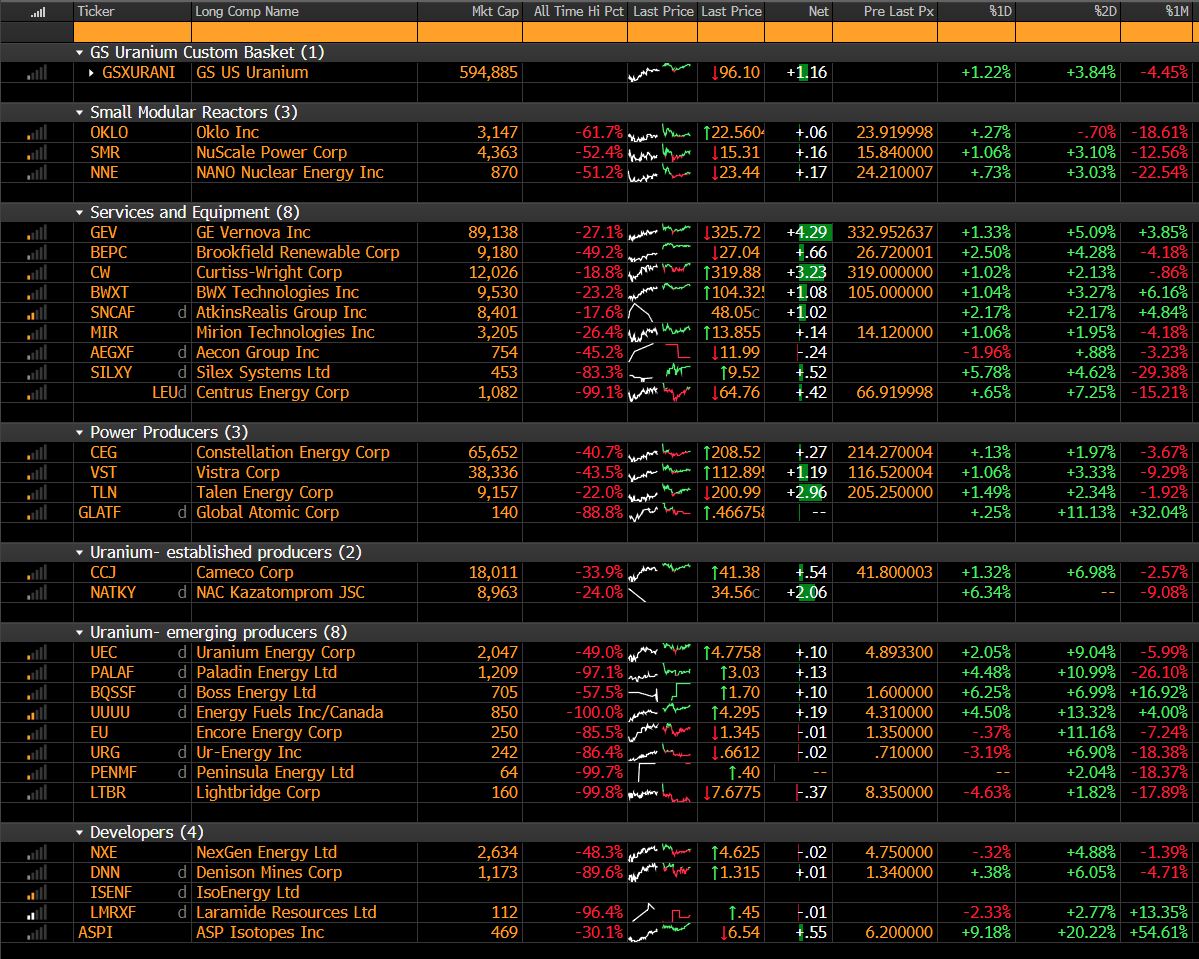
Task: Collapse Uranium established producers group
Action: click(x=80, y=552)
